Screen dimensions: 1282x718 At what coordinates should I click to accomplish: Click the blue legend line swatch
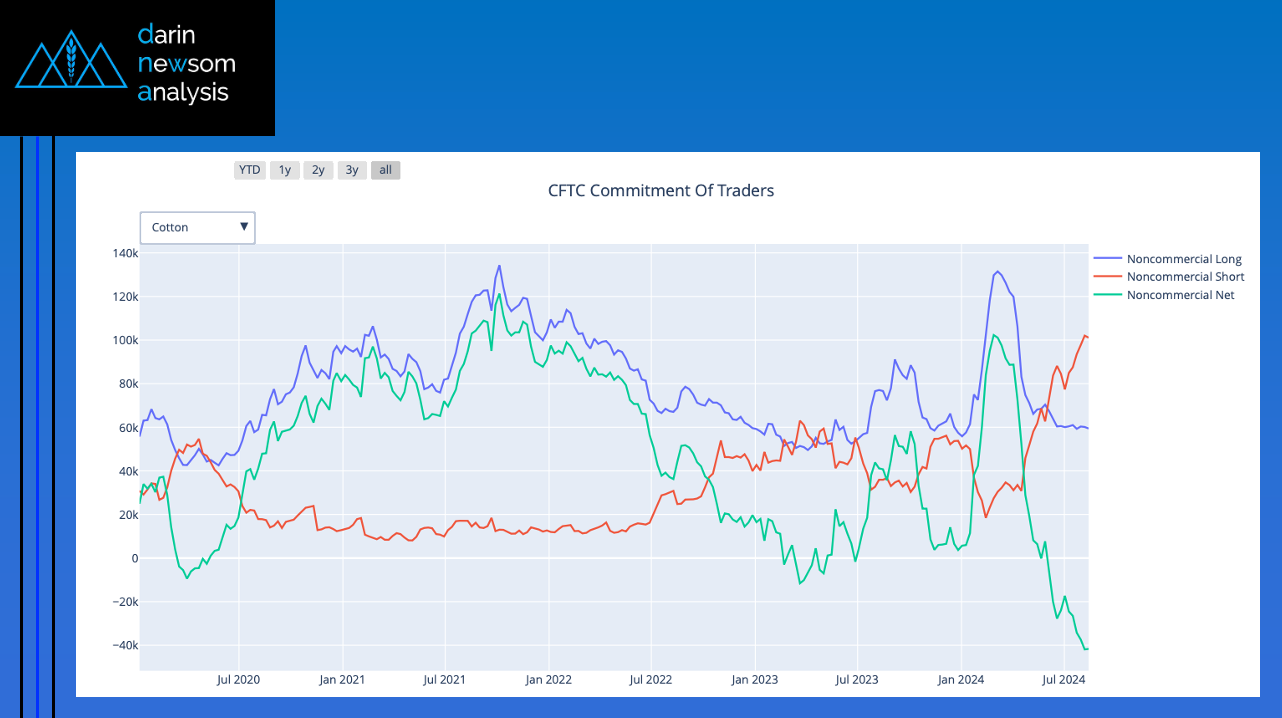tap(1108, 259)
